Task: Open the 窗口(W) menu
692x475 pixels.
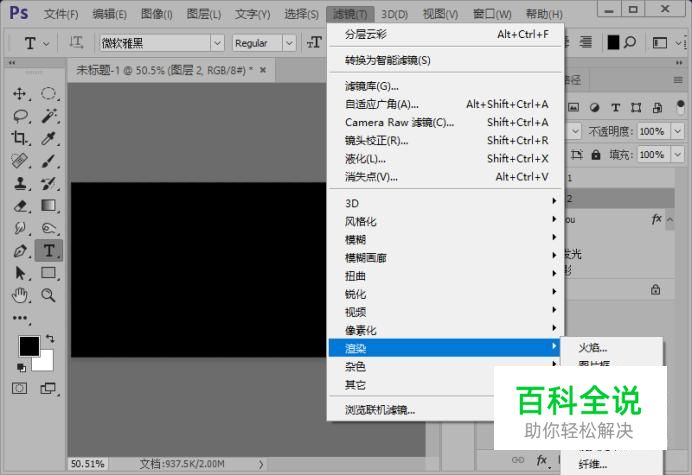Action: (x=492, y=14)
